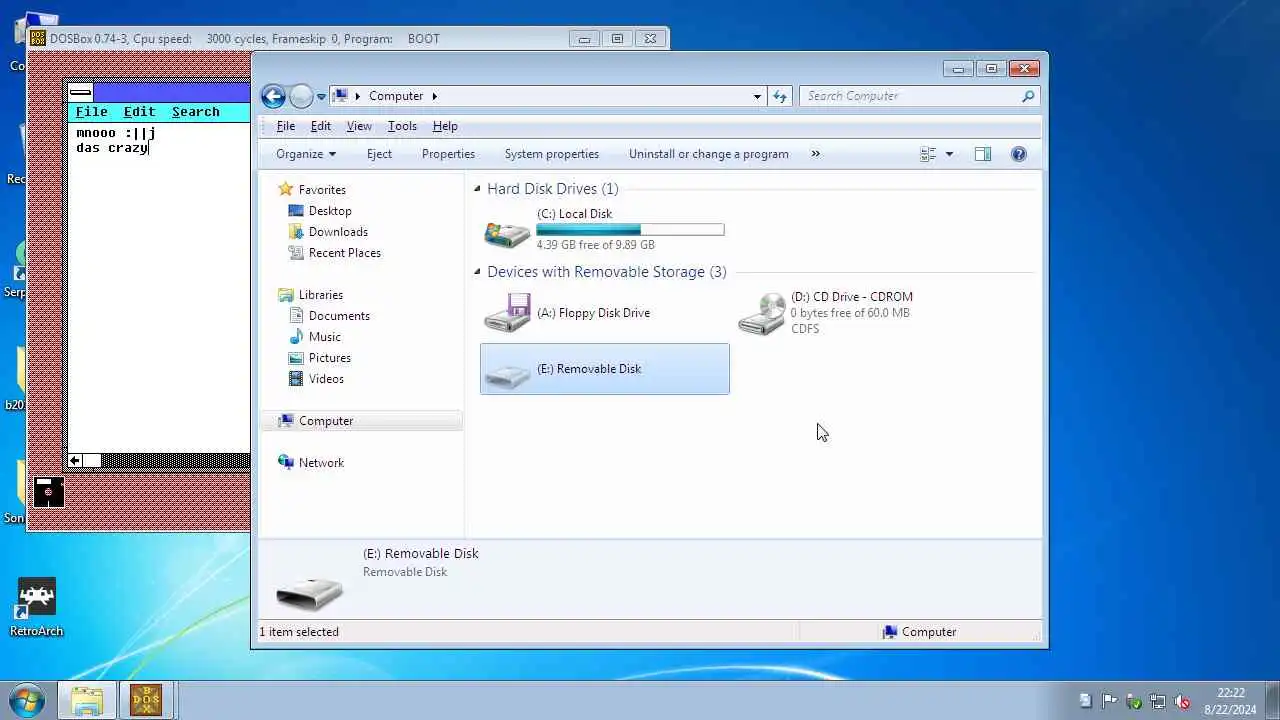
Task: Select the (D:) CD Drive CDROM icon
Action: click(762, 313)
